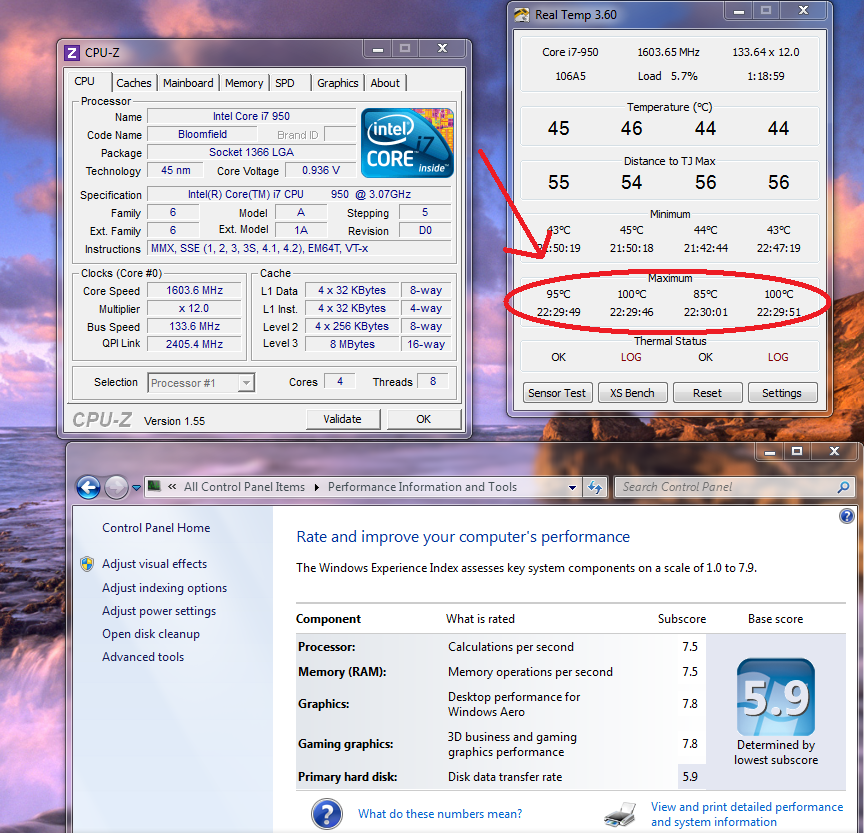Open the Caches tab in CPU-Z
Image resolution: width=864 pixels, height=833 pixels.
tap(133, 83)
